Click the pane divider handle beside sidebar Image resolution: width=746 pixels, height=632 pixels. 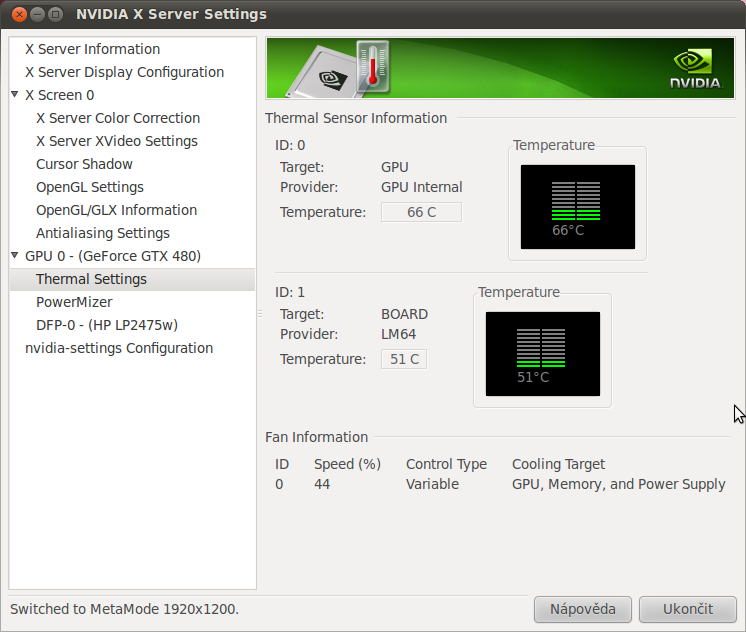pos(260,314)
